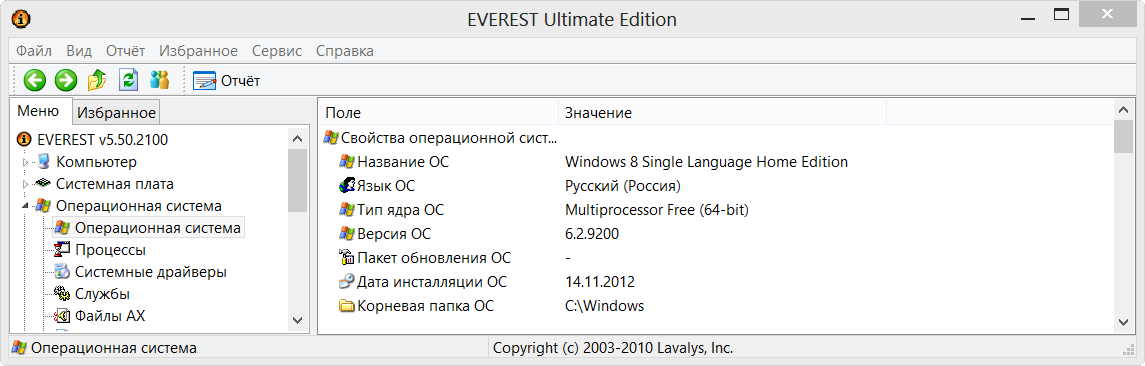
Task: Open Системные драйверы in the tree
Action: tap(141, 272)
